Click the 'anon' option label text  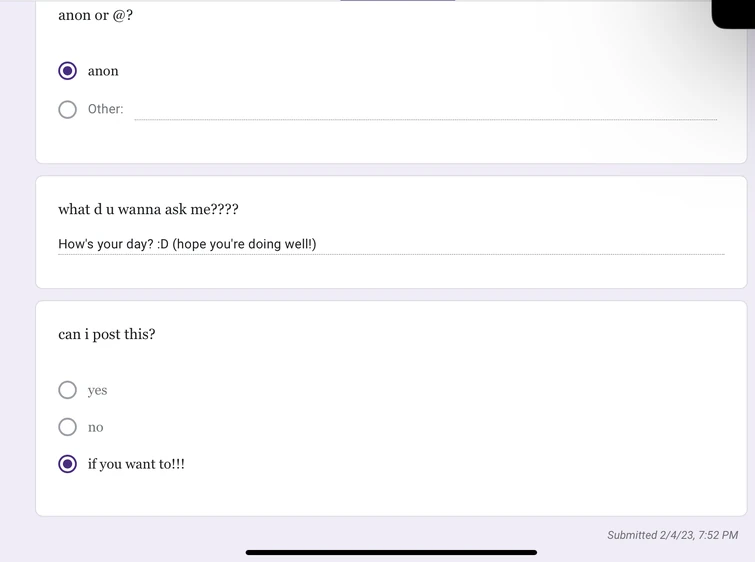coord(103,71)
